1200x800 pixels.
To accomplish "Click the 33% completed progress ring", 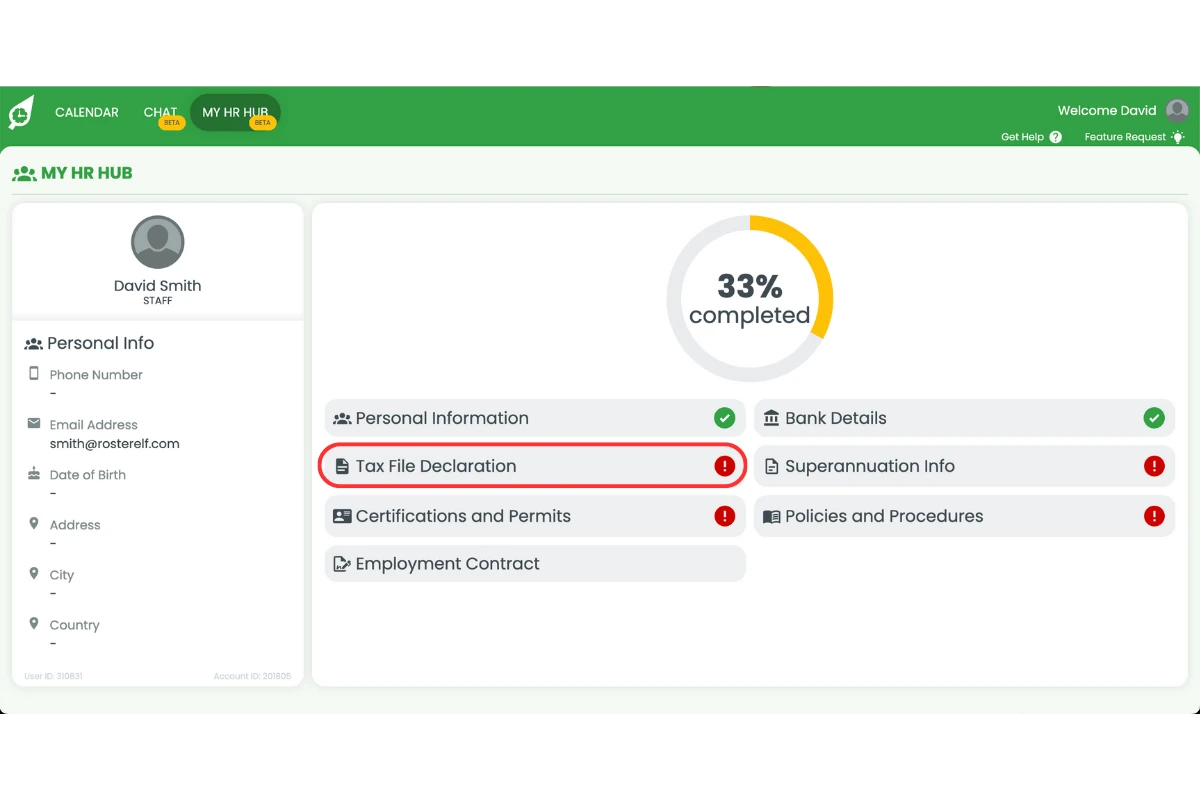I will (750, 298).
